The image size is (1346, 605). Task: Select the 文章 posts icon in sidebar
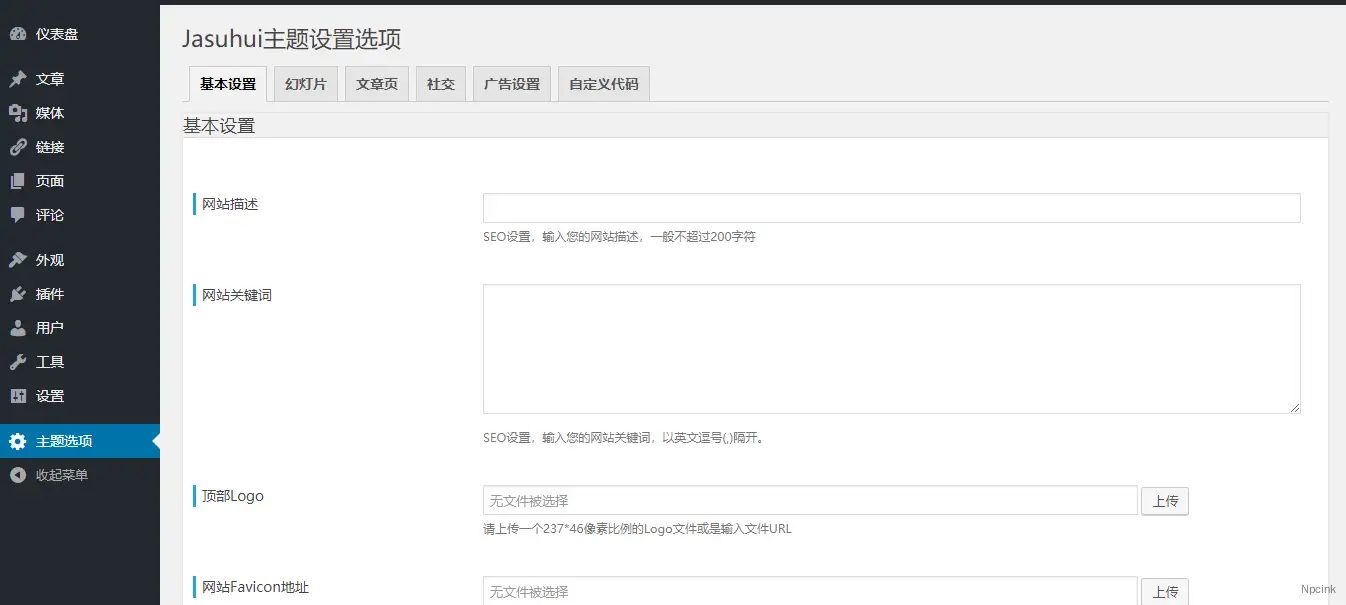coord(20,78)
